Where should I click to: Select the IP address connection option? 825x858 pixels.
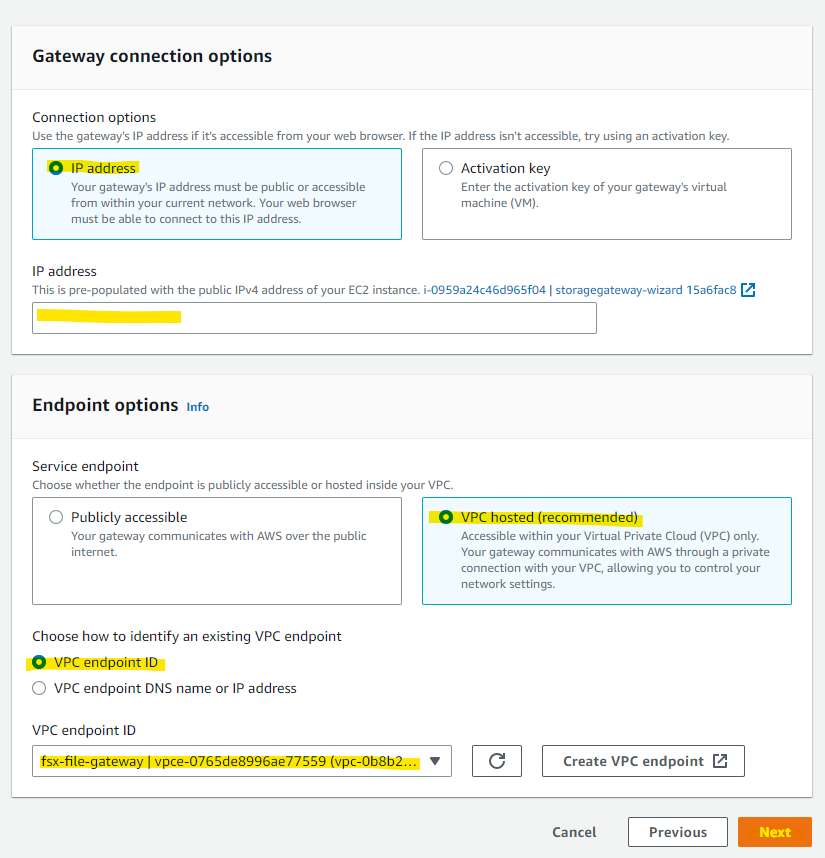coord(57,168)
